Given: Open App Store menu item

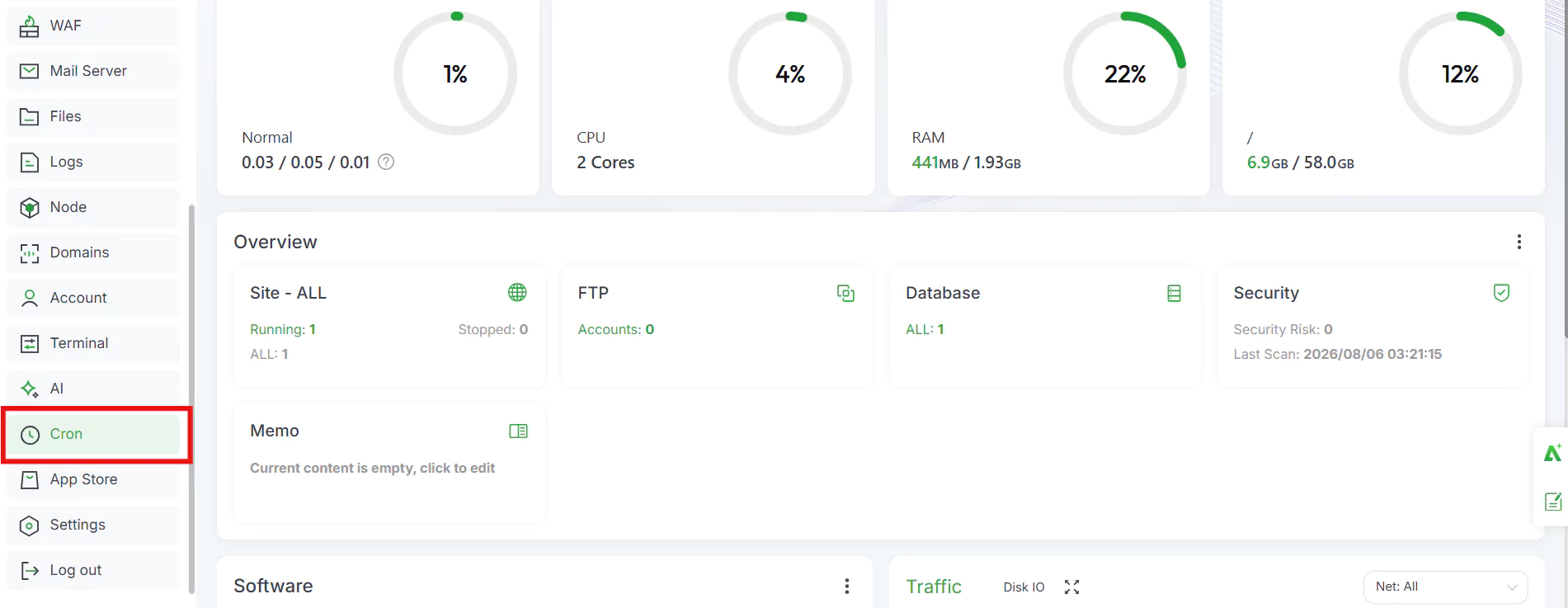Looking at the screenshot, I should [x=93, y=479].
